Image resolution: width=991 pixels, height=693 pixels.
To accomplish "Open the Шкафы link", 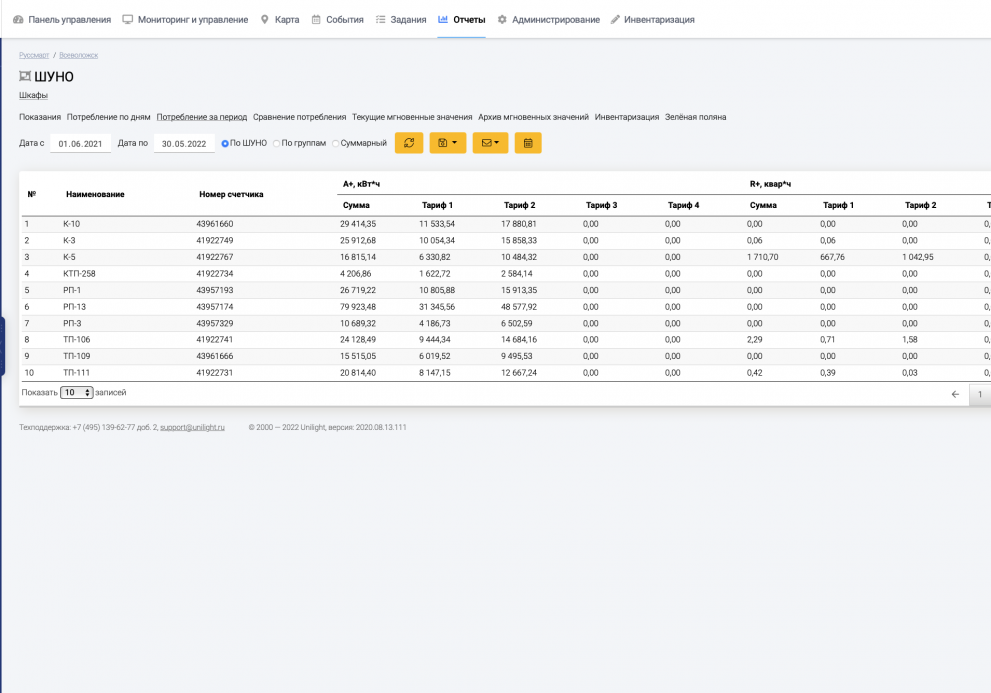I will click(x=33, y=96).
